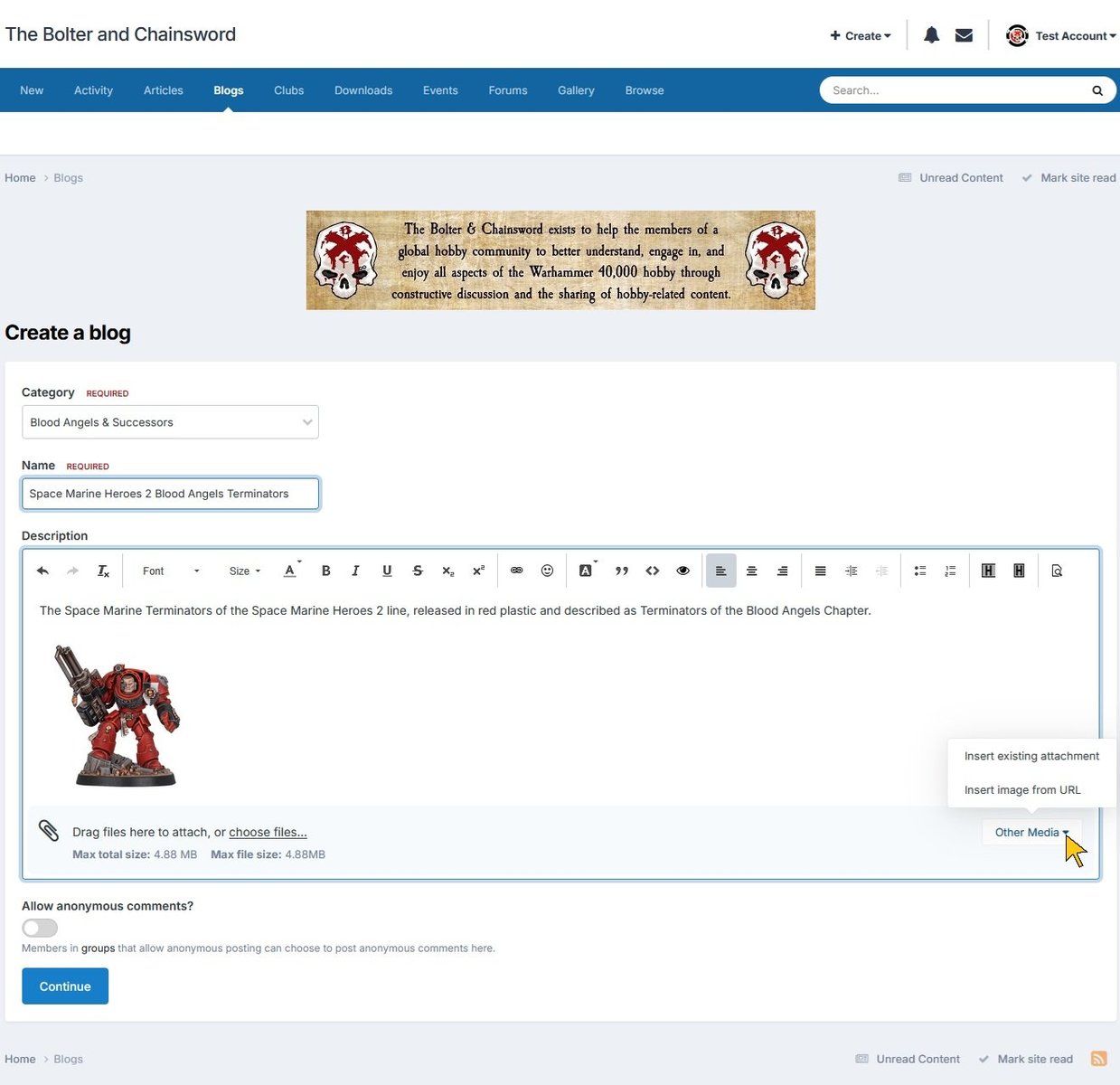Align text to the right
Image resolution: width=1120 pixels, height=1085 pixels.
pyautogui.click(x=783, y=571)
